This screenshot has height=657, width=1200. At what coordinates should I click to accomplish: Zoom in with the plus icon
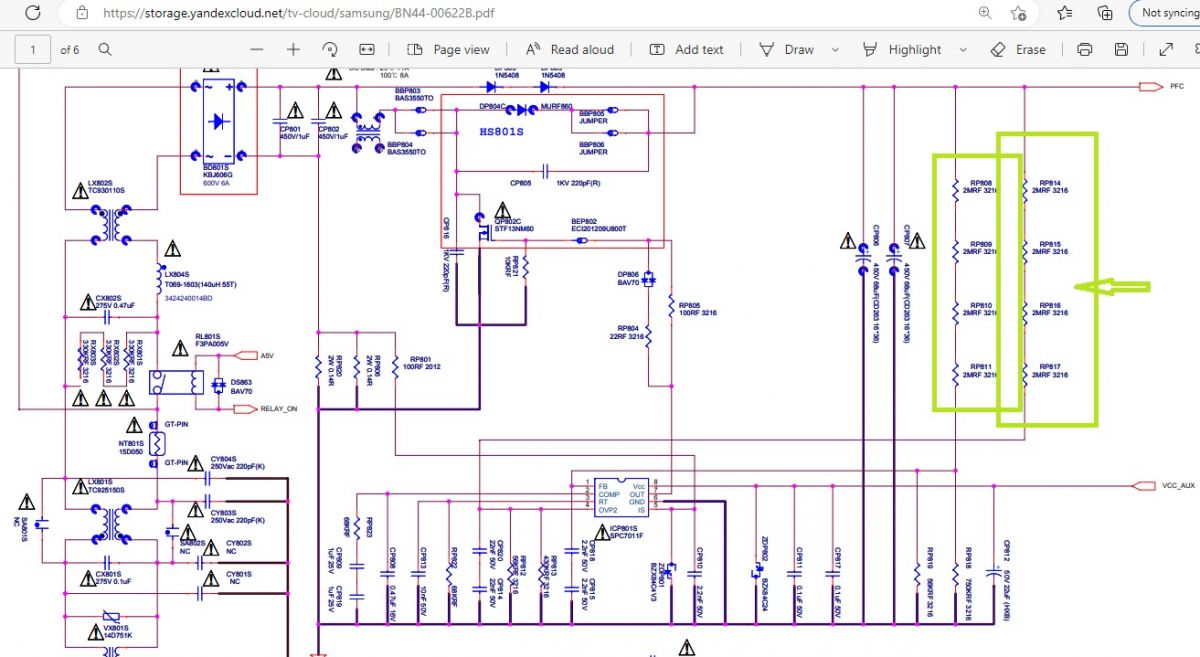click(293, 49)
